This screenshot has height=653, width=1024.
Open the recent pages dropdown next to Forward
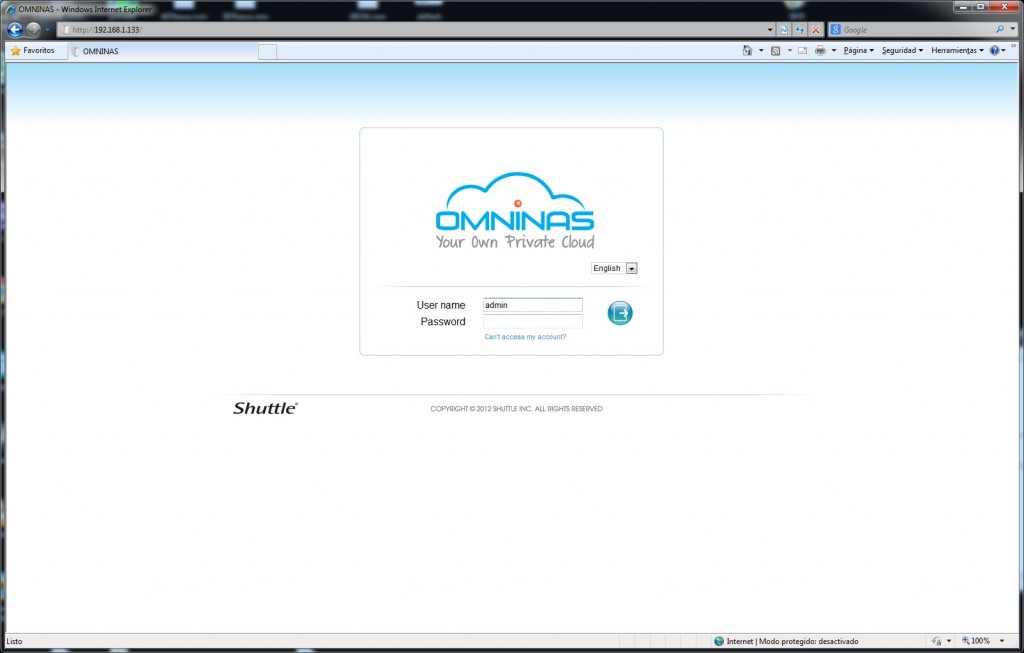coord(47,29)
